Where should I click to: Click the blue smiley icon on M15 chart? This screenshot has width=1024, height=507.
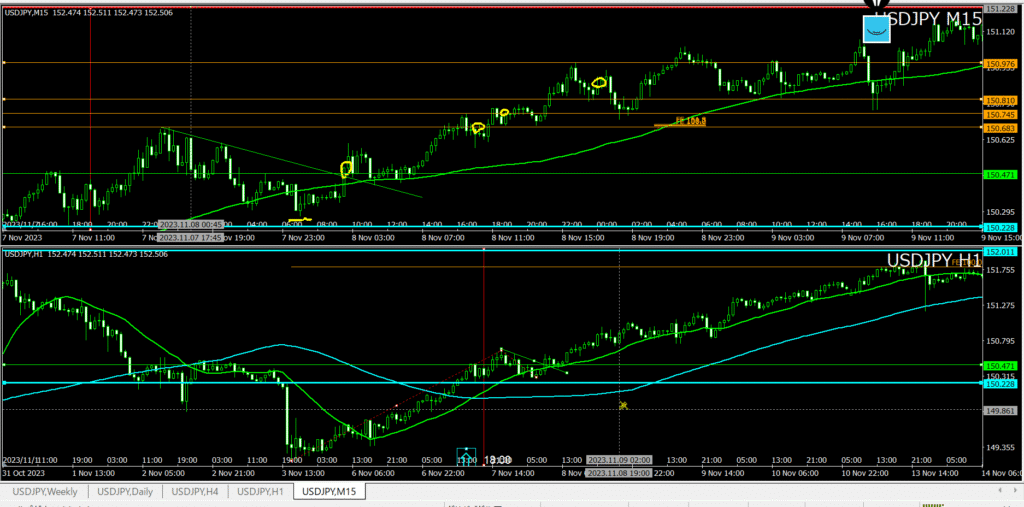(x=876, y=30)
